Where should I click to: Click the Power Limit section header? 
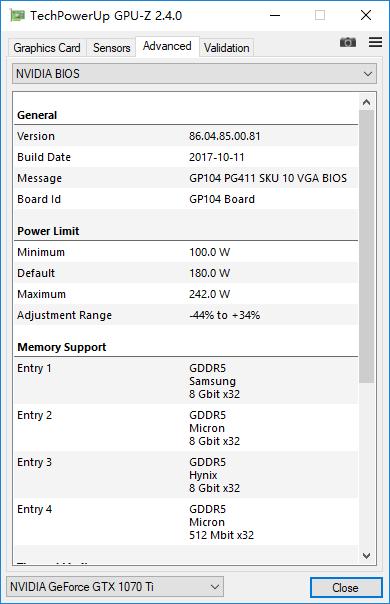[48, 231]
